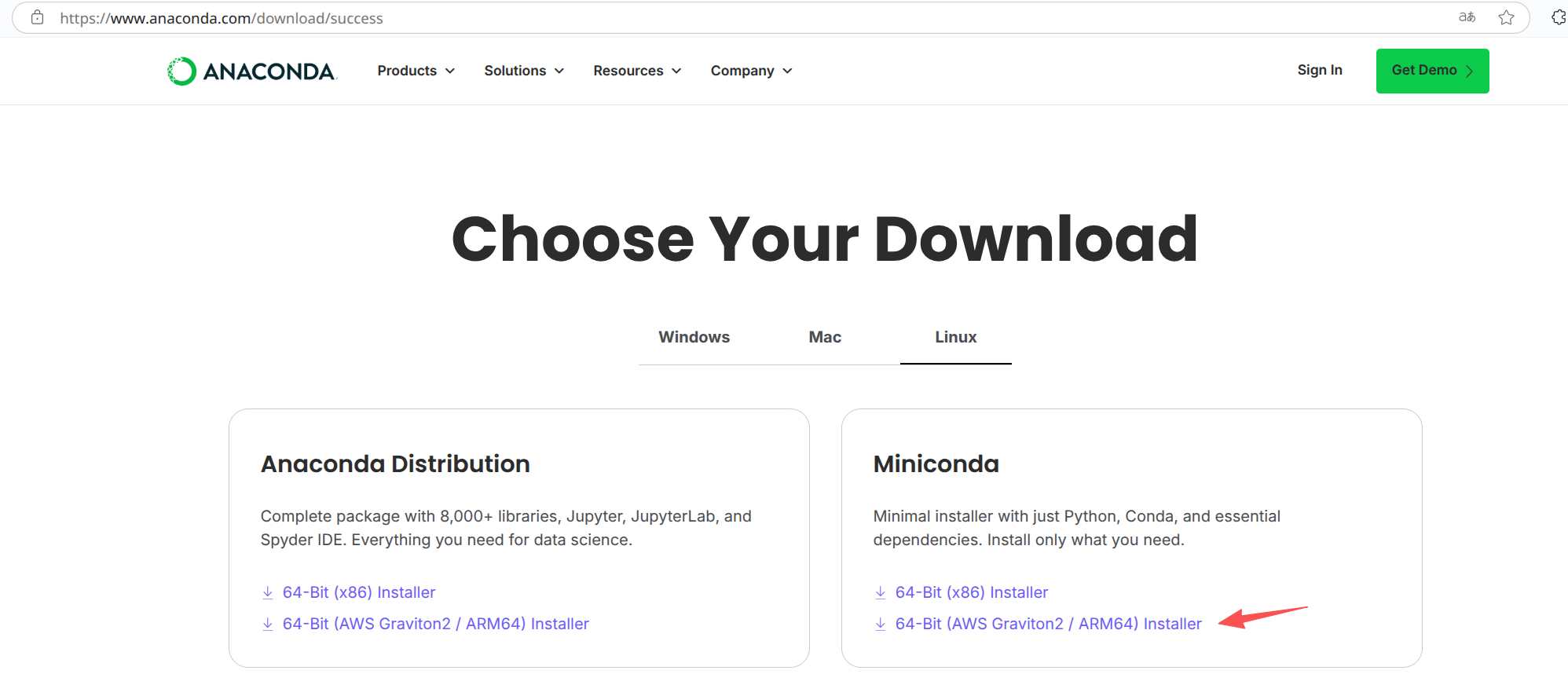The image size is (1568, 696).
Task: Click the Choose Your Download headline
Action: point(825,239)
